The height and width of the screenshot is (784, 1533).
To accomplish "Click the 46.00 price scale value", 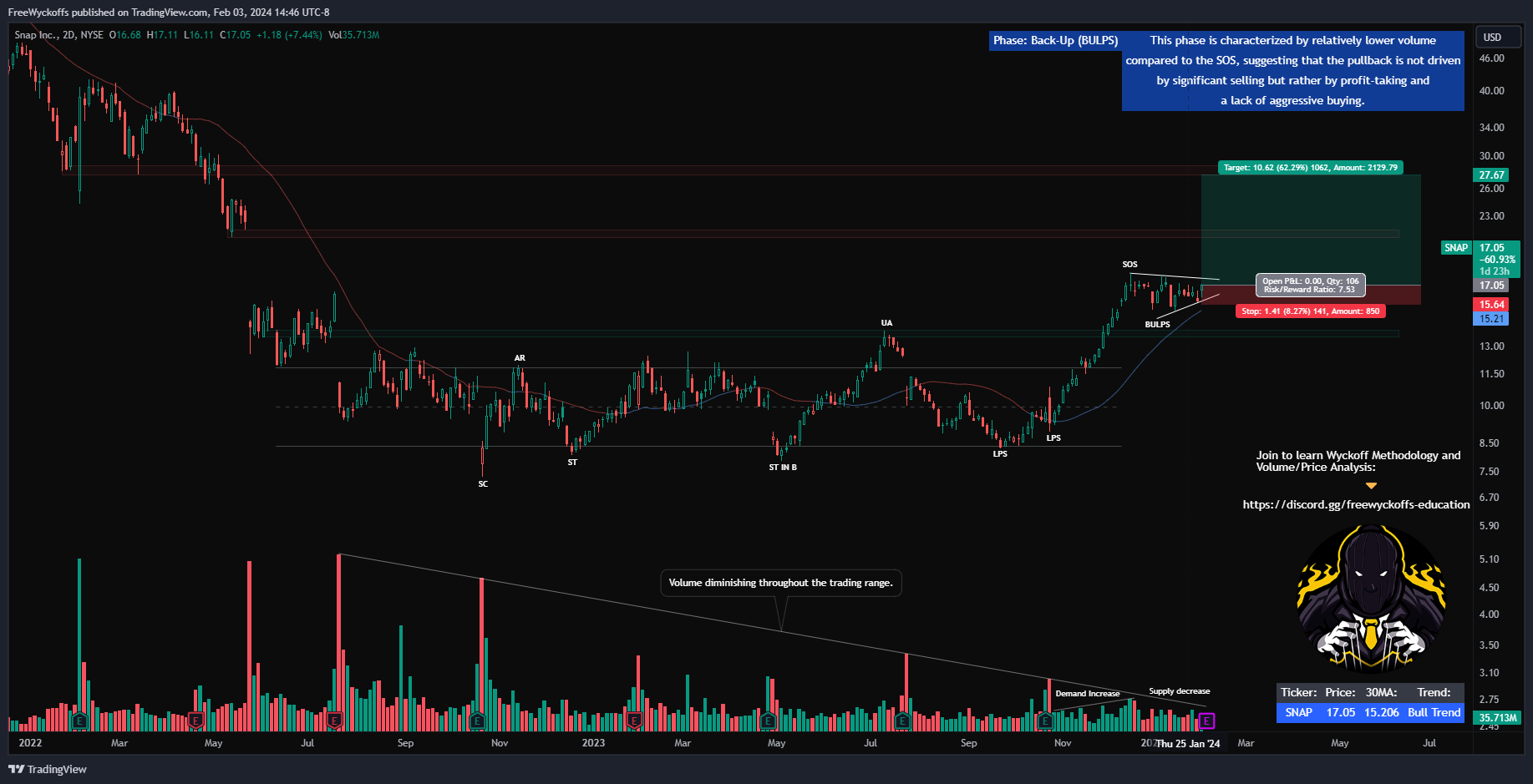I will pos(1491,58).
